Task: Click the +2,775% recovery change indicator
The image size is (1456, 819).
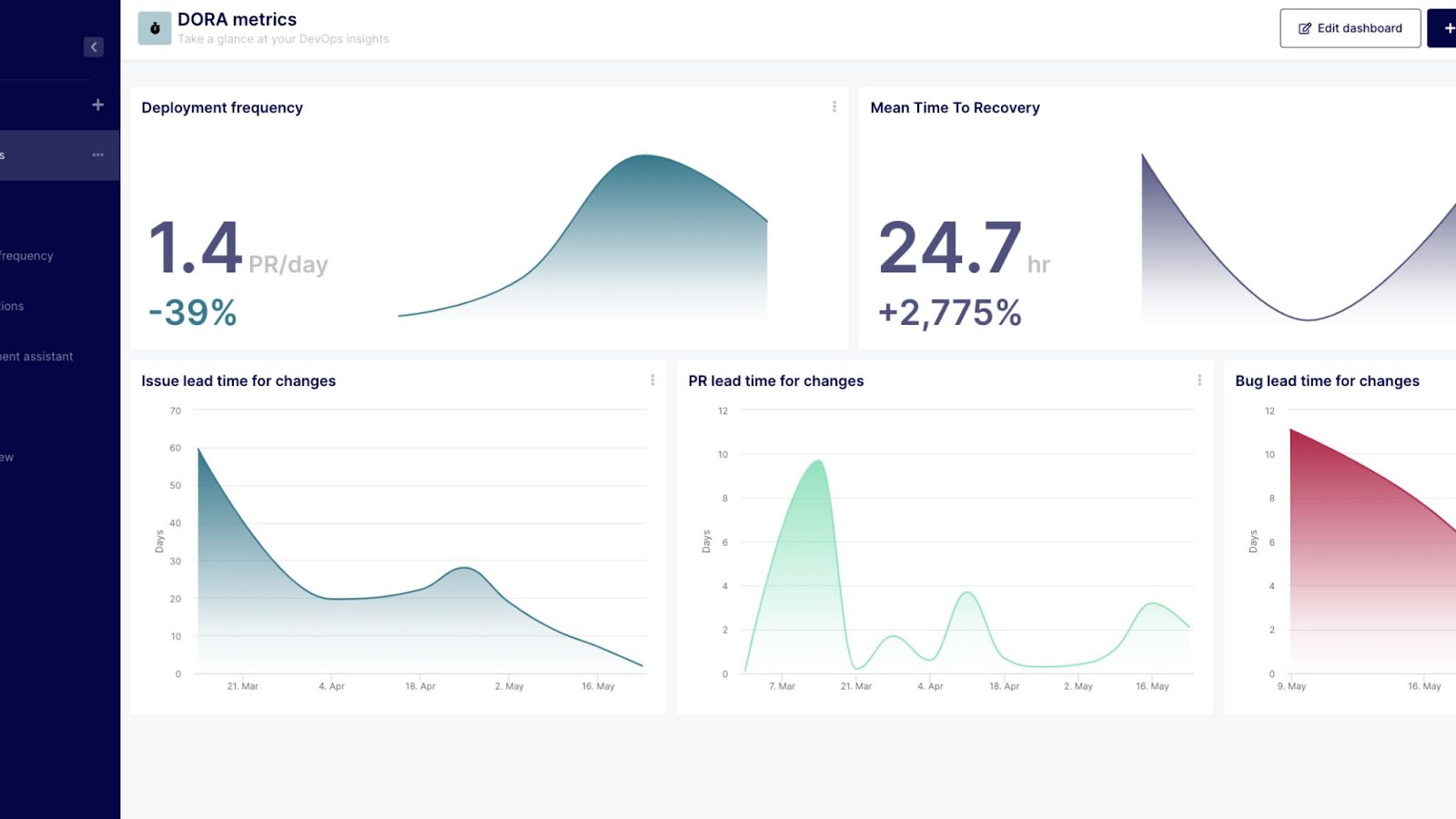Action: (949, 313)
